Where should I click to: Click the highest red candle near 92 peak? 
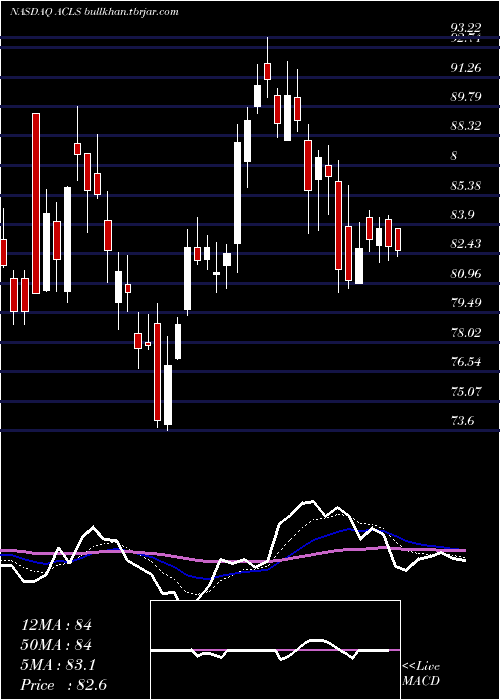(x=267, y=71)
